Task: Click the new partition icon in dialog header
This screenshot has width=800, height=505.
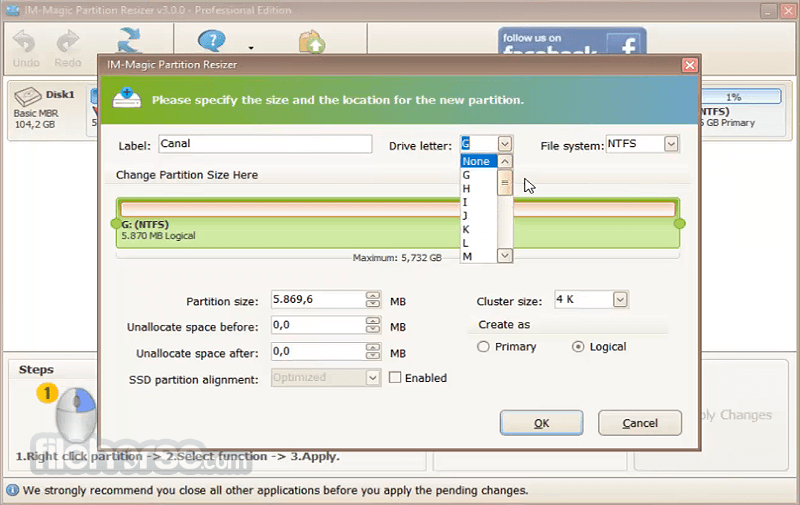Action: coord(127,97)
